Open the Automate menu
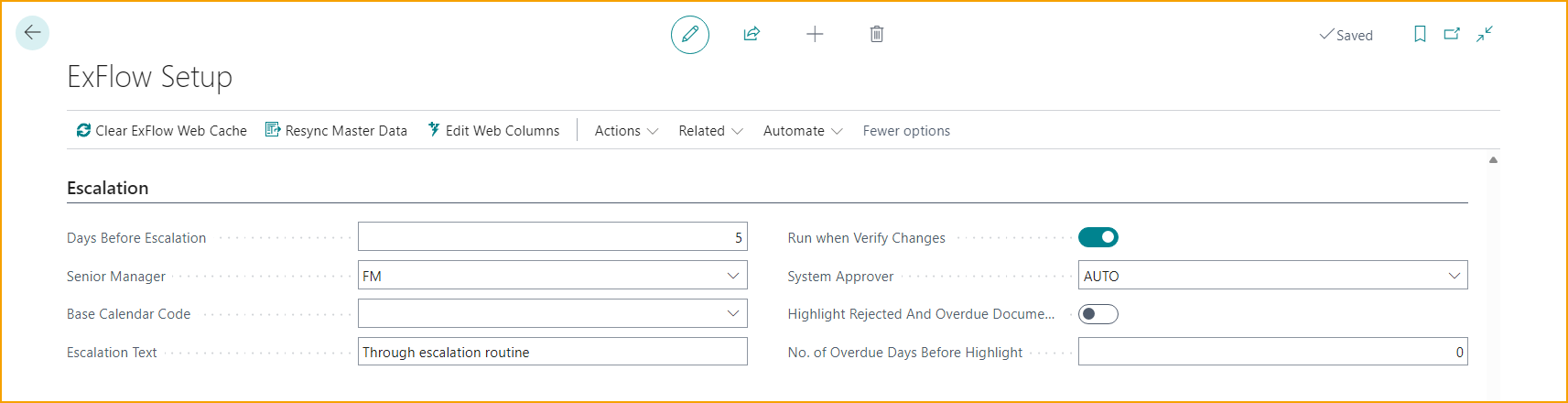1568x403 pixels. pyautogui.click(x=803, y=131)
